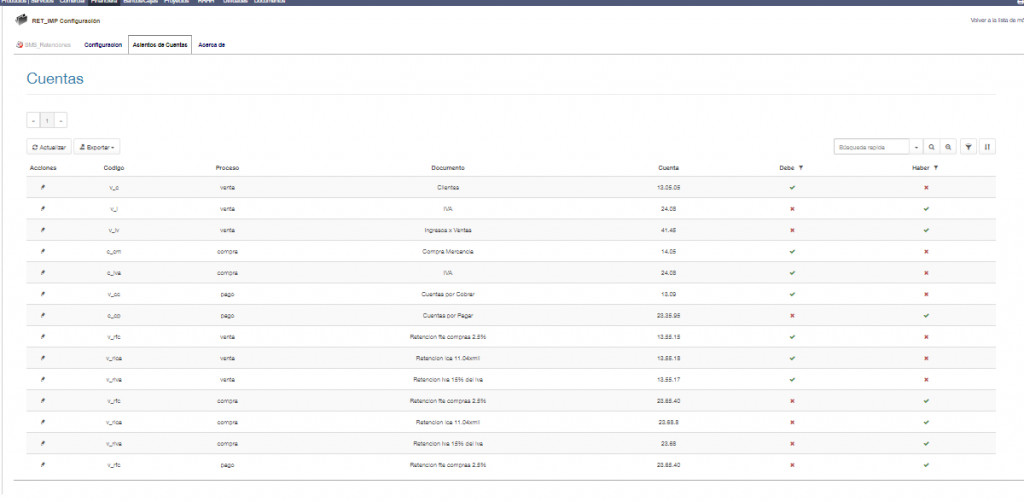This screenshot has height=502, width=1024.
Task: Open advanced search zoom icon
Action: coord(946,148)
